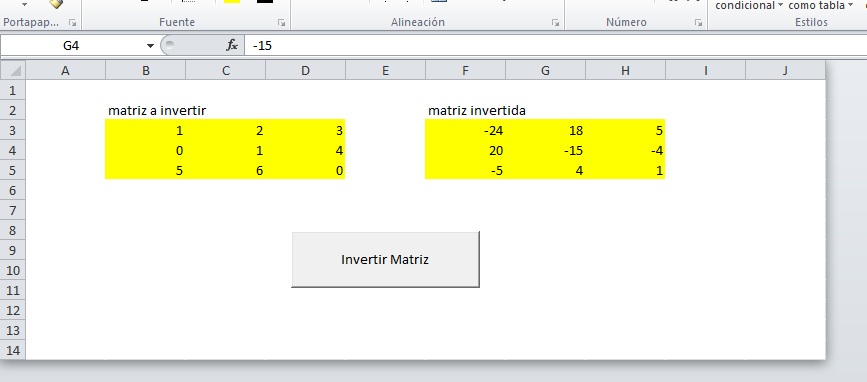Select cell with value 6 in column C
867x382 pixels.
(x=226, y=170)
